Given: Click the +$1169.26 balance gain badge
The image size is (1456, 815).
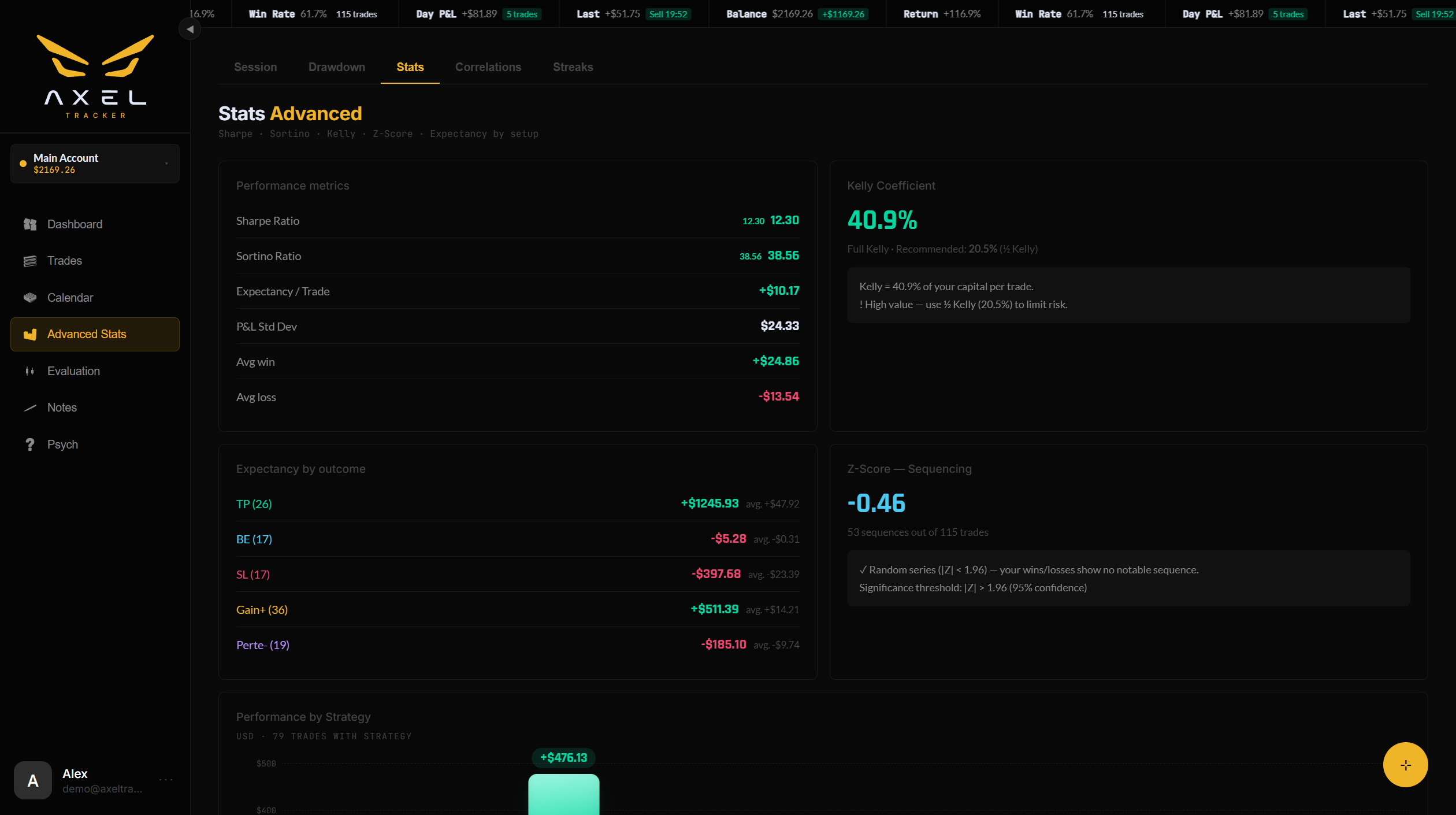Looking at the screenshot, I should [843, 14].
